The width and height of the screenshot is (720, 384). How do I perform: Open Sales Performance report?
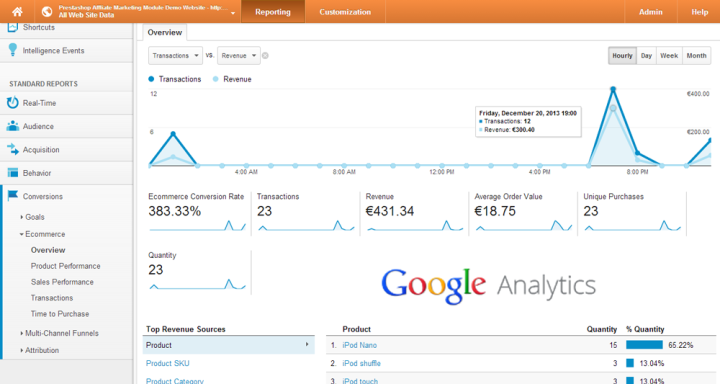pos(62,282)
